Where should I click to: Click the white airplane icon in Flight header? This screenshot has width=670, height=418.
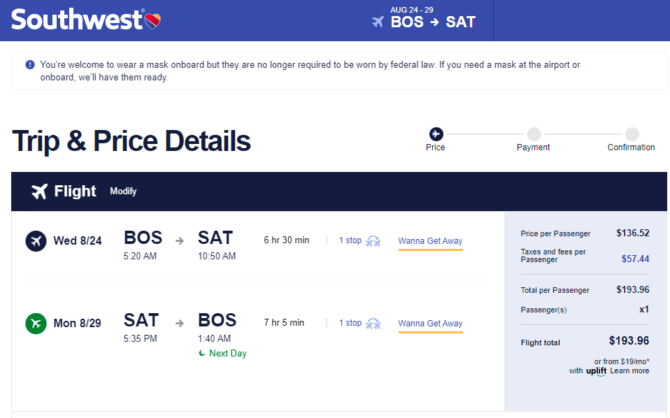click(40, 191)
